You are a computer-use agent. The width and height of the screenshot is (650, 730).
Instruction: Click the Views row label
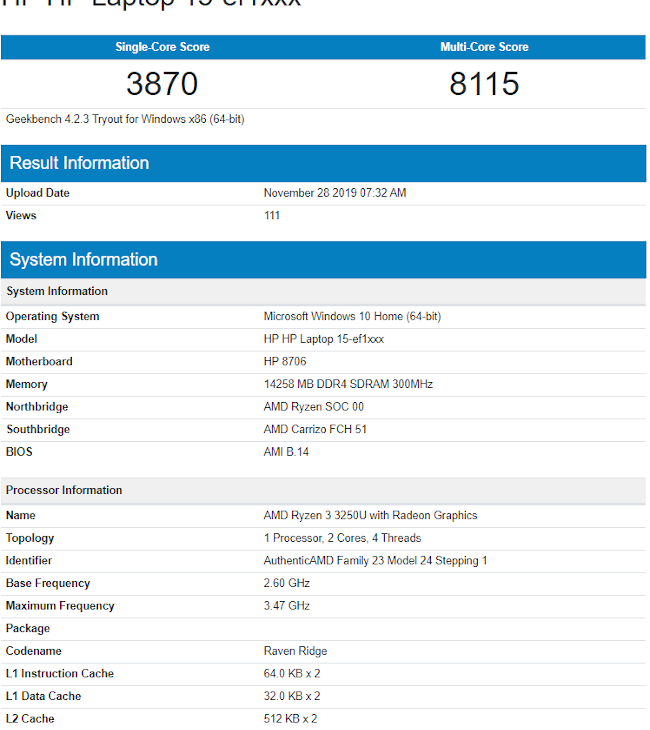[21, 216]
